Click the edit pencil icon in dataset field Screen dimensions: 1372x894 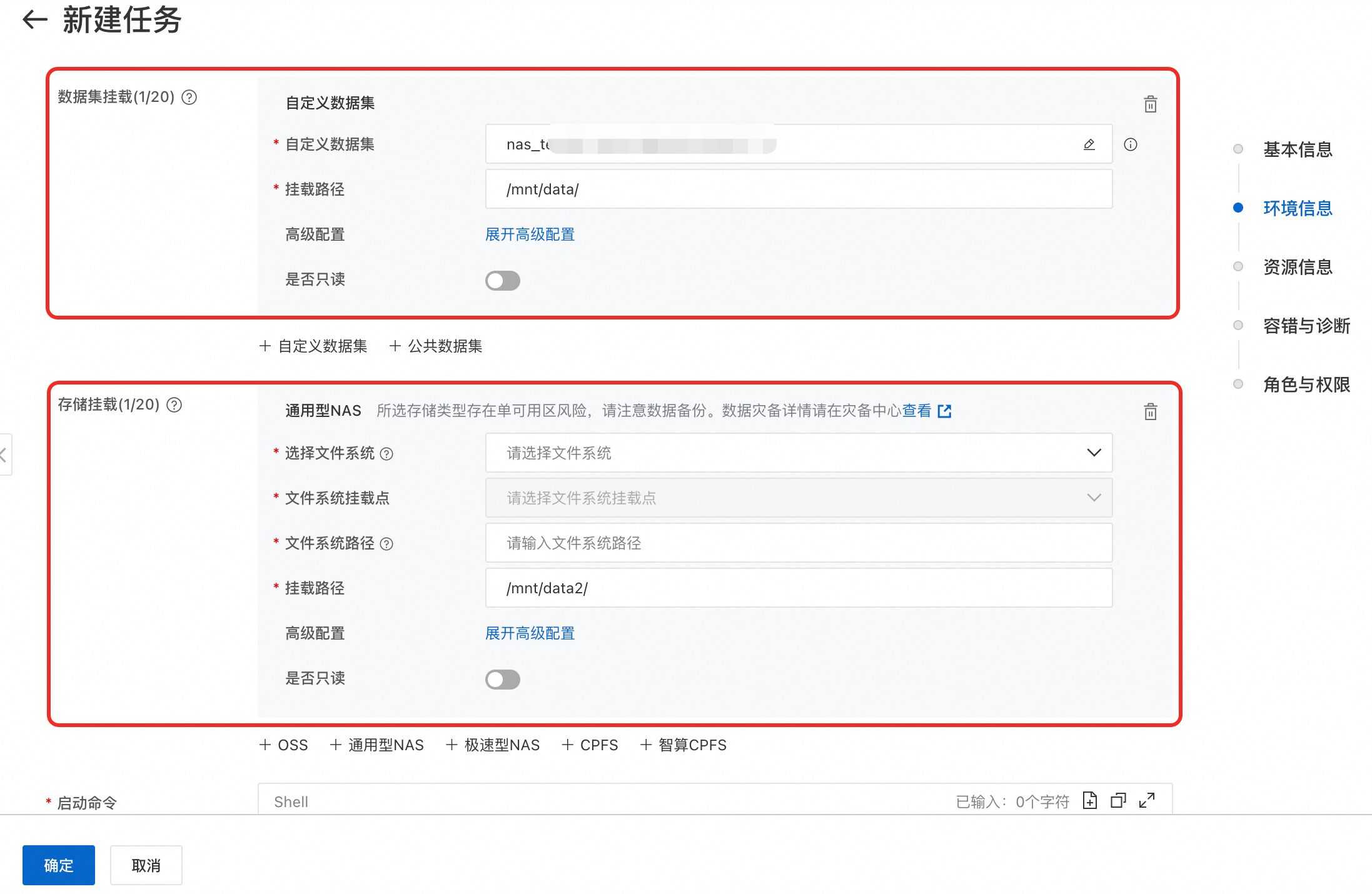1089,144
